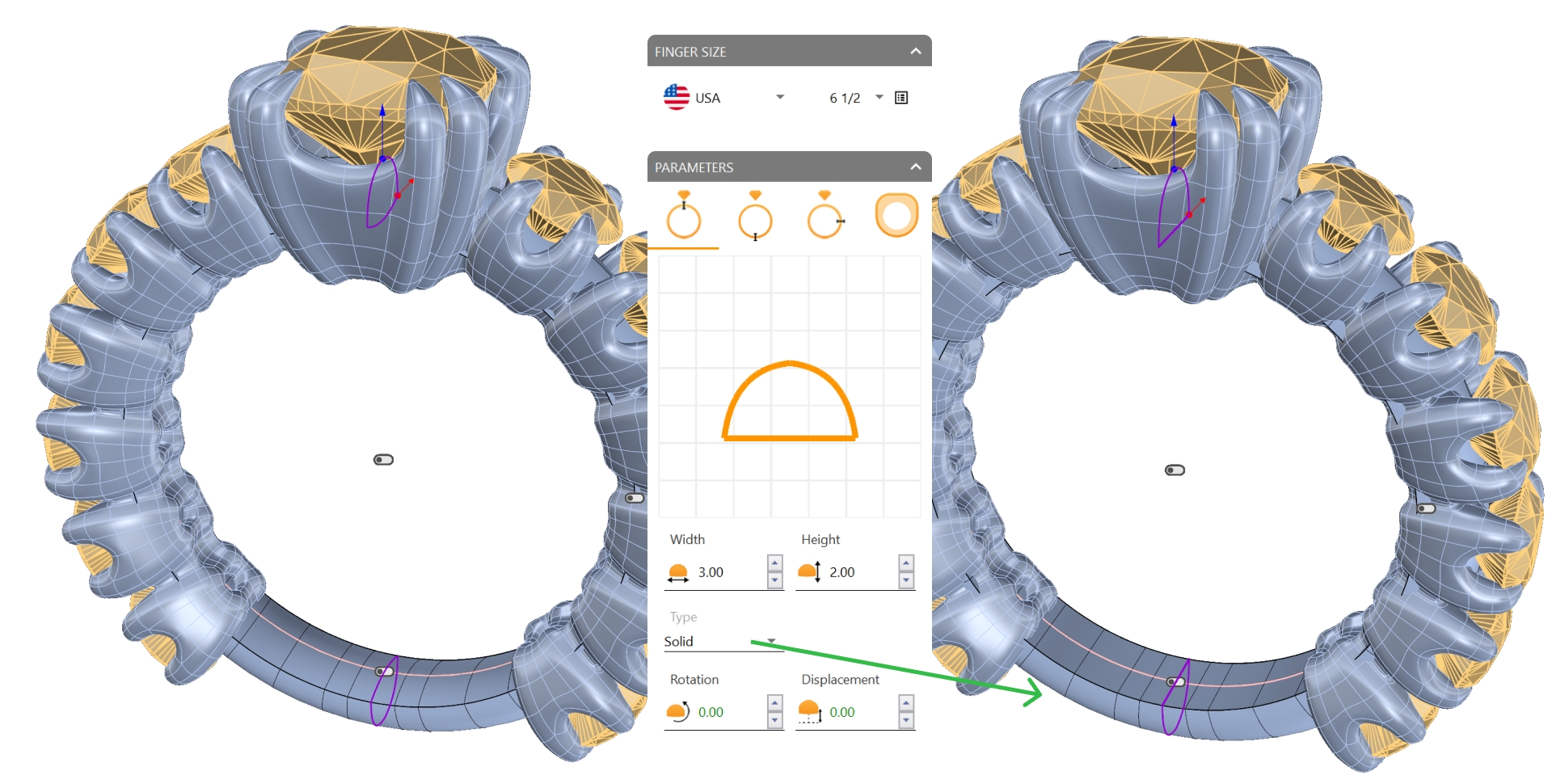Click the Displacement profile icon
The width and height of the screenshot is (1552, 784).
tap(809, 712)
